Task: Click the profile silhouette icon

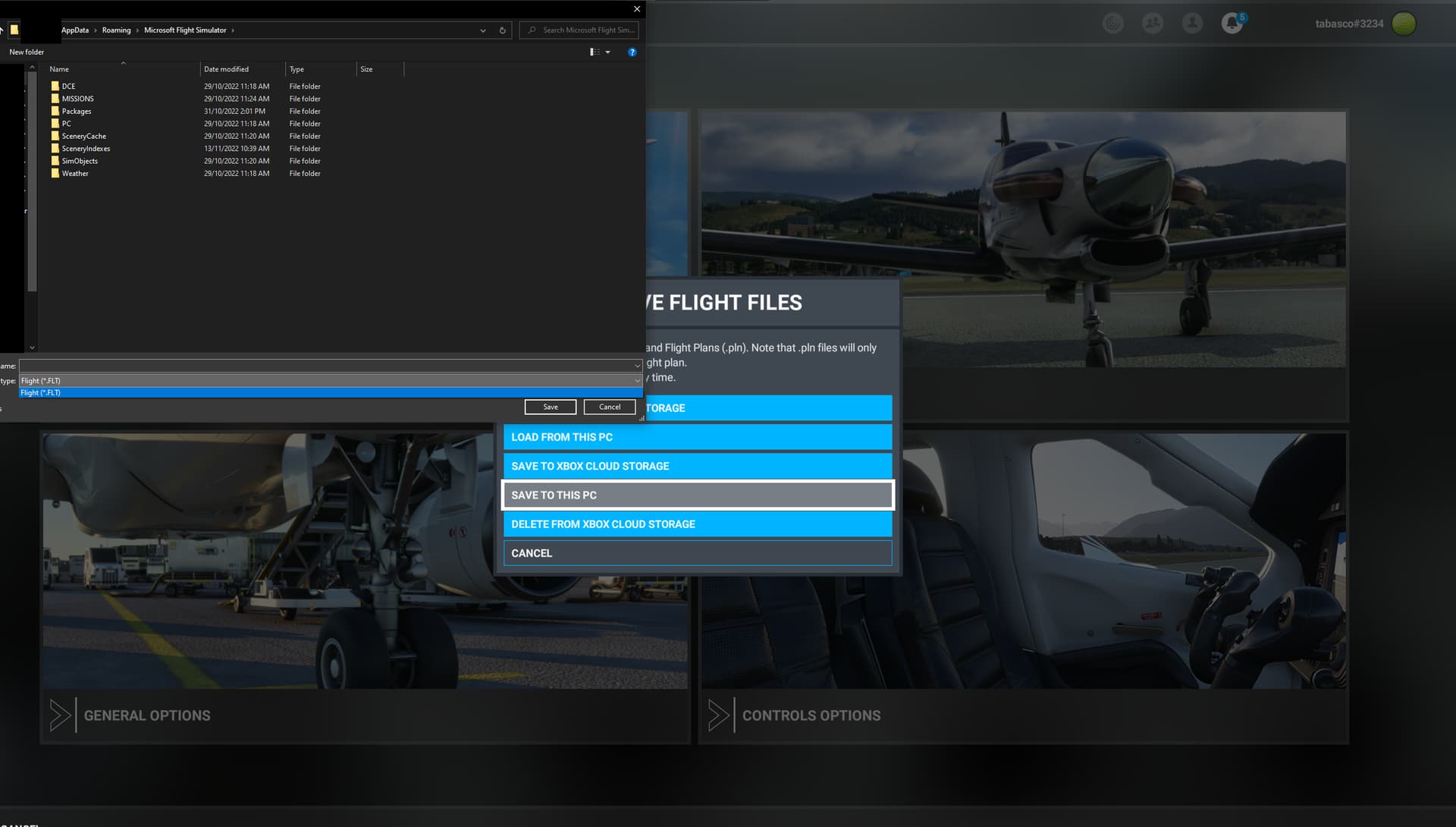Action: (x=1192, y=24)
